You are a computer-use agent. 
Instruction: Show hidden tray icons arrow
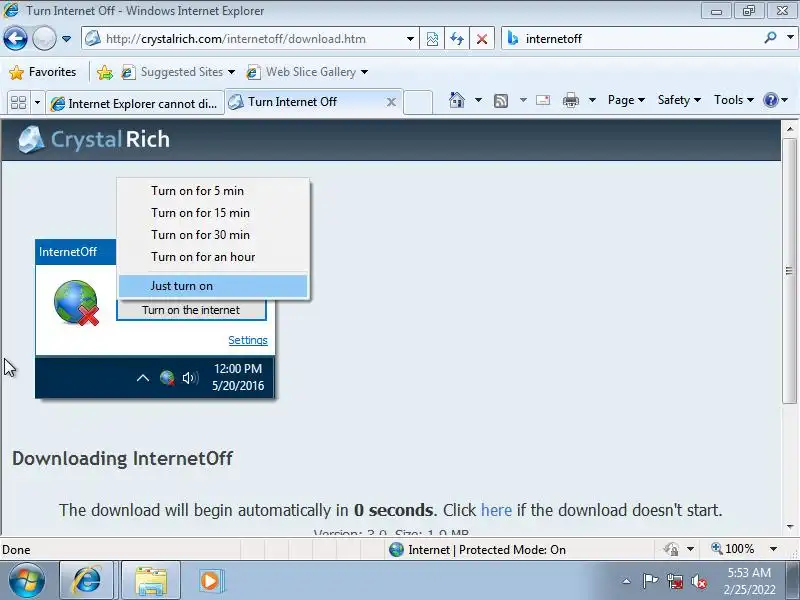pyautogui.click(x=627, y=581)
